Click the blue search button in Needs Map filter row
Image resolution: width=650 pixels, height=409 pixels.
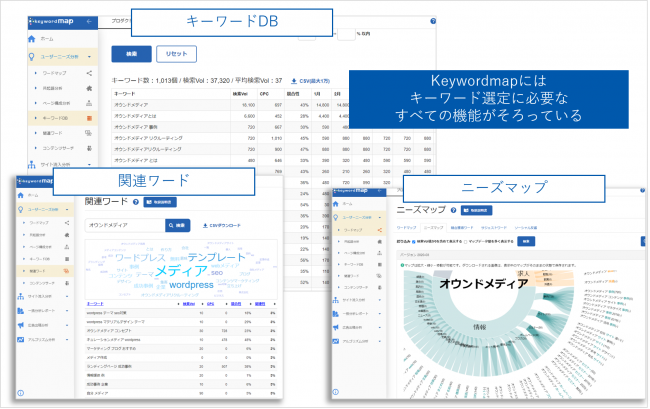pyautogui.click(x=526, y=242)
